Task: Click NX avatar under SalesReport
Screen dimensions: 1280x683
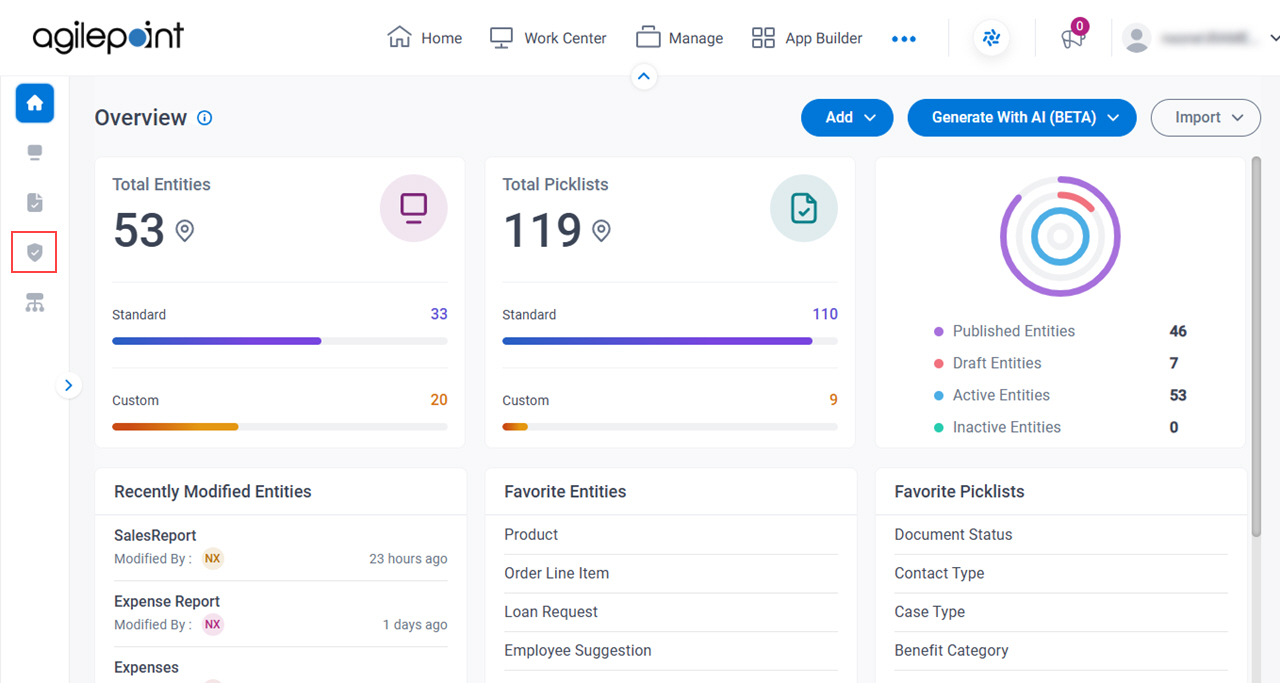Action: click(212, 559)
